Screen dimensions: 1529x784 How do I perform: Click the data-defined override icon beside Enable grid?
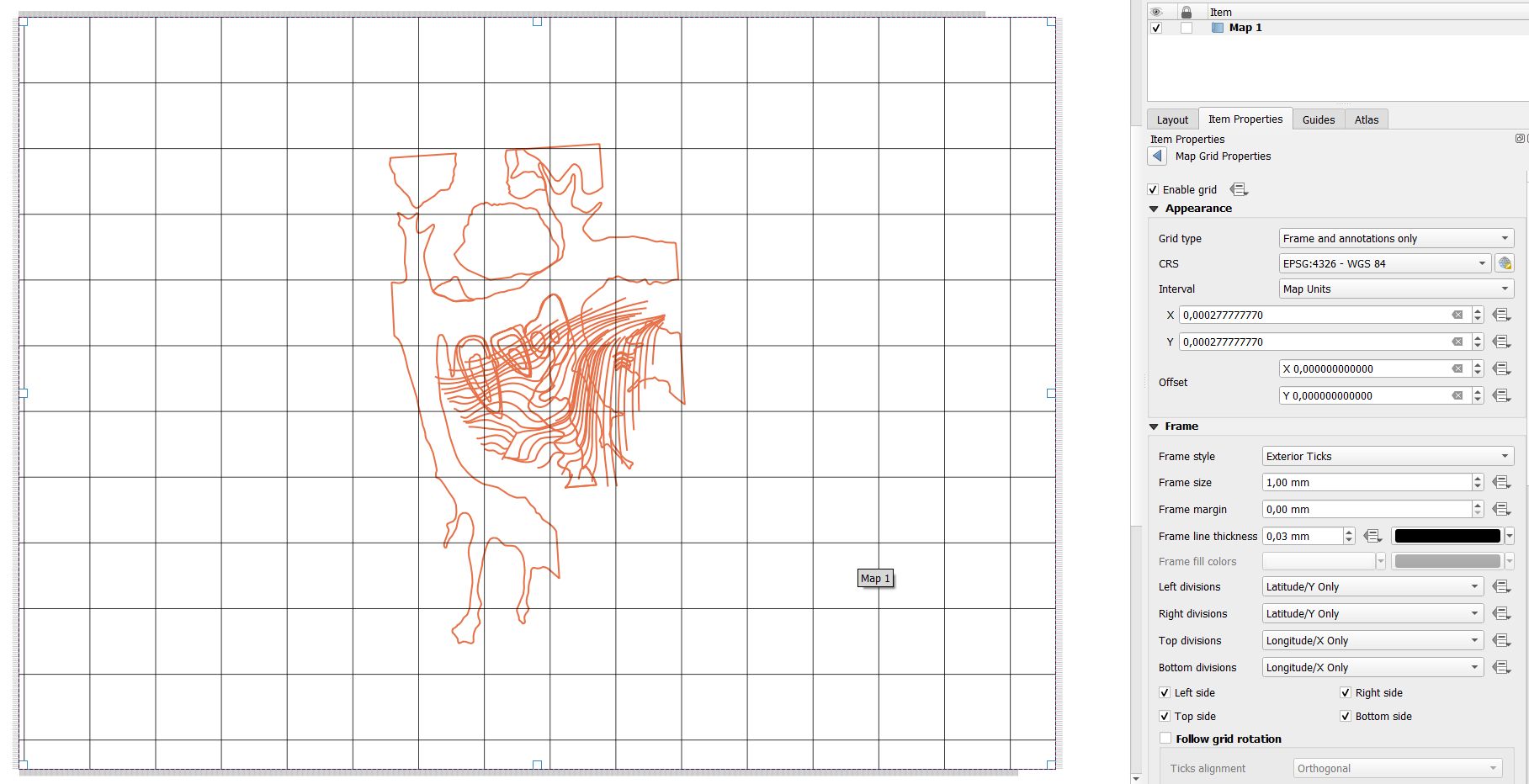(1238, 188)
